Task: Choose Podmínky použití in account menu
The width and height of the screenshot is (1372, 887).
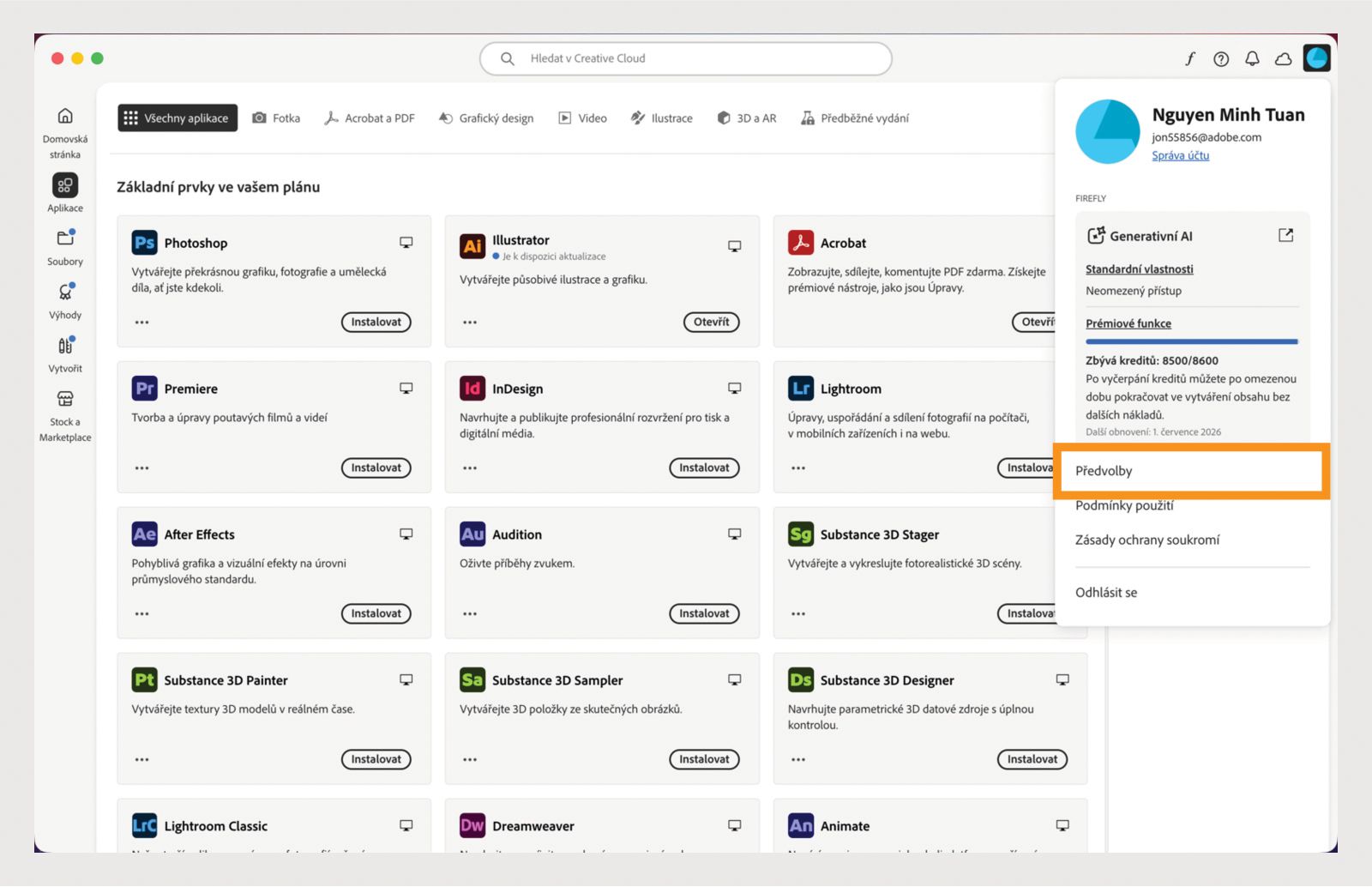Action: click(1124, 505)
